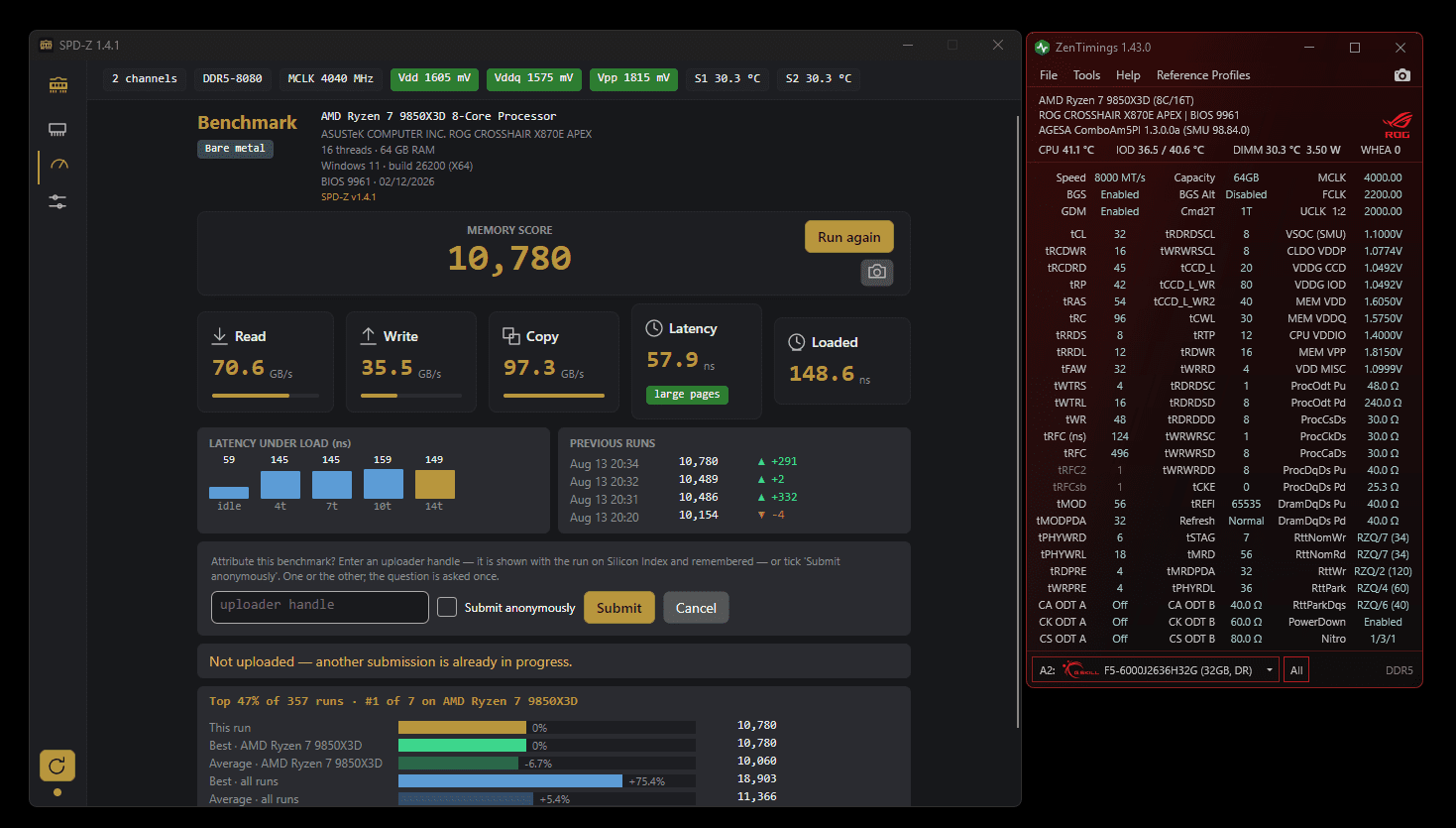
Task: Click the DDR5-8080 chip
Action: [x=233, y=78]
